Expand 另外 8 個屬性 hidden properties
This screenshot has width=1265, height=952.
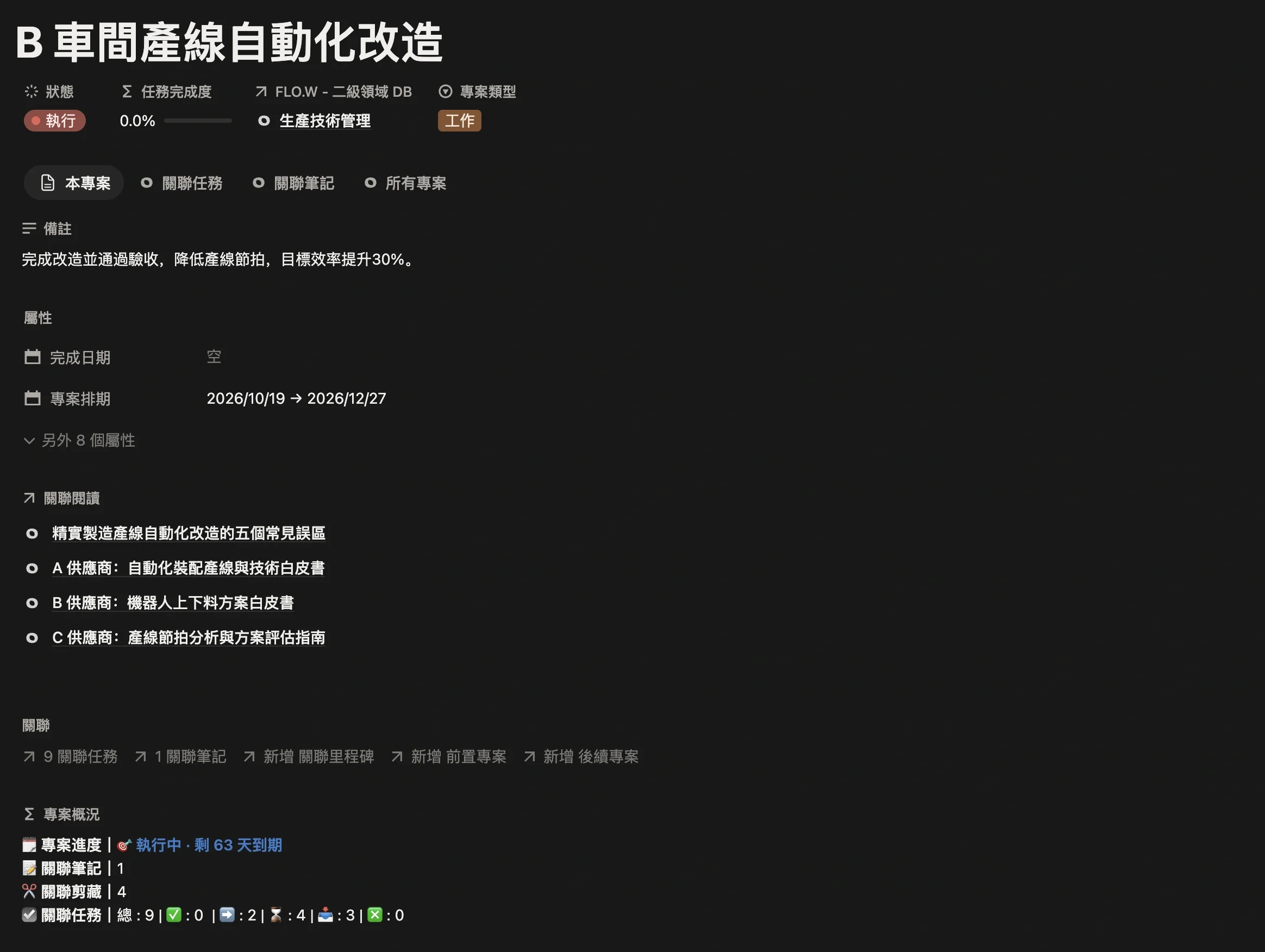coord(79,440)
